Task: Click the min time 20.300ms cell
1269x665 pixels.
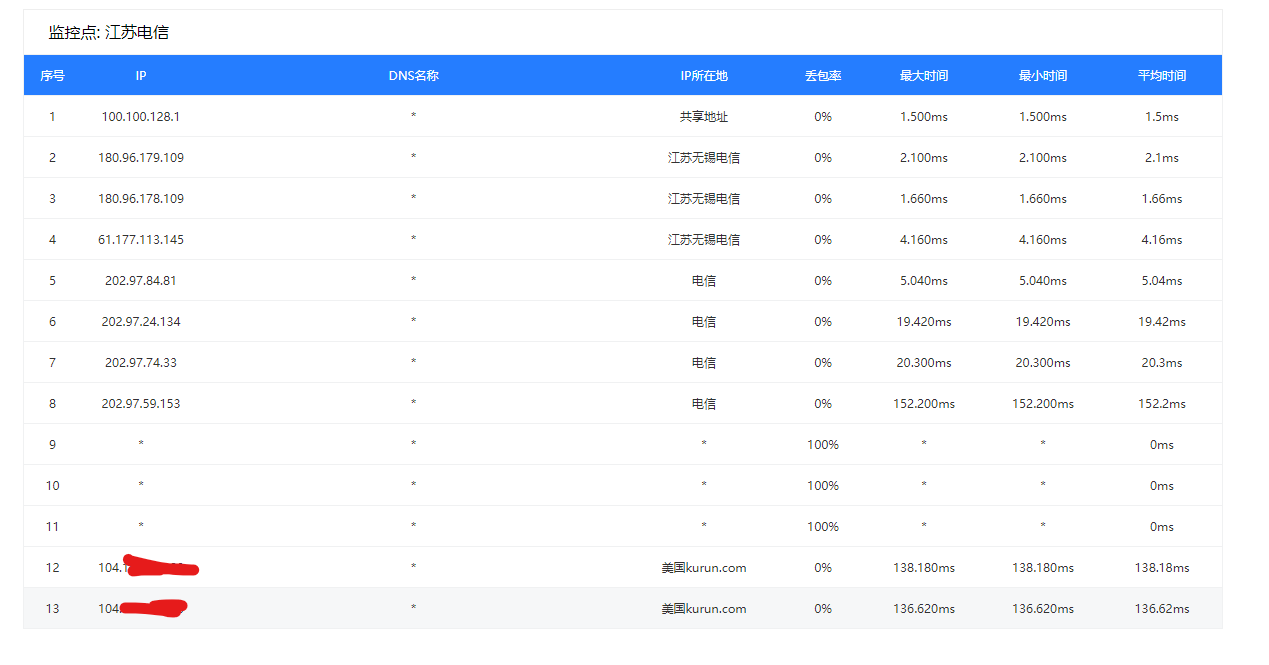Action: point(1043,363)
